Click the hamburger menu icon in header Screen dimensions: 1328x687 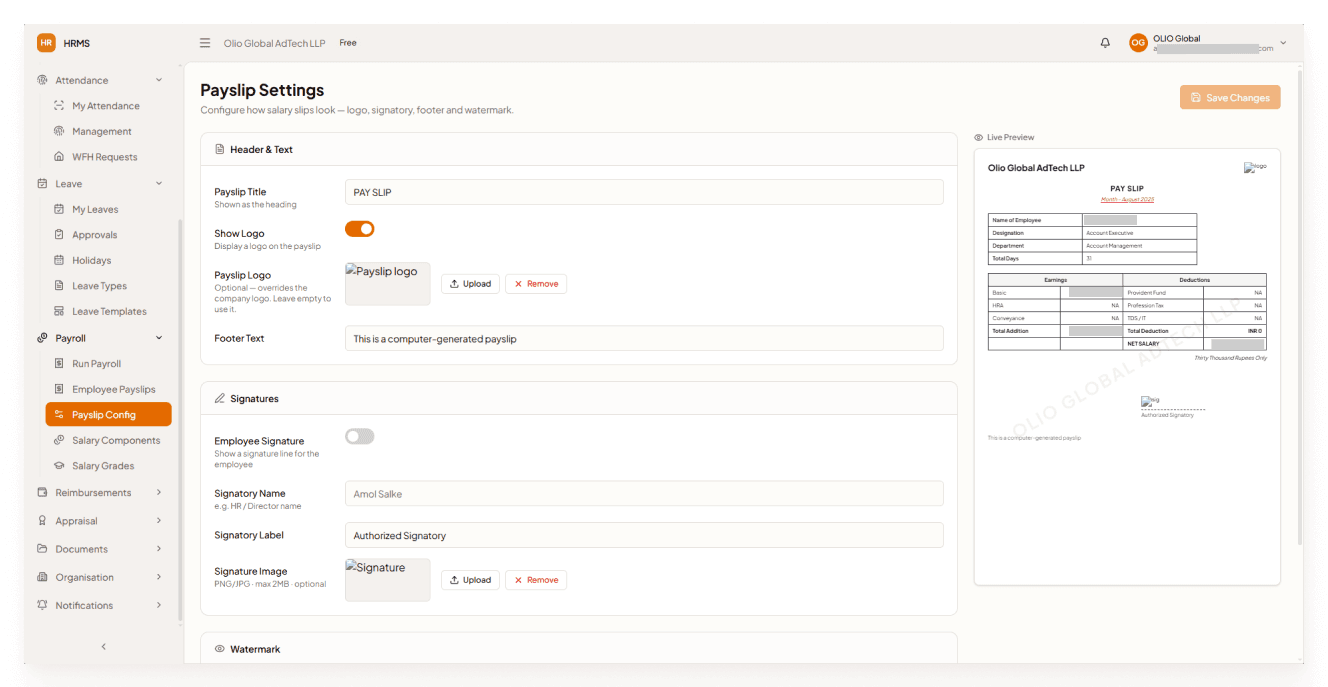(205, 43)
